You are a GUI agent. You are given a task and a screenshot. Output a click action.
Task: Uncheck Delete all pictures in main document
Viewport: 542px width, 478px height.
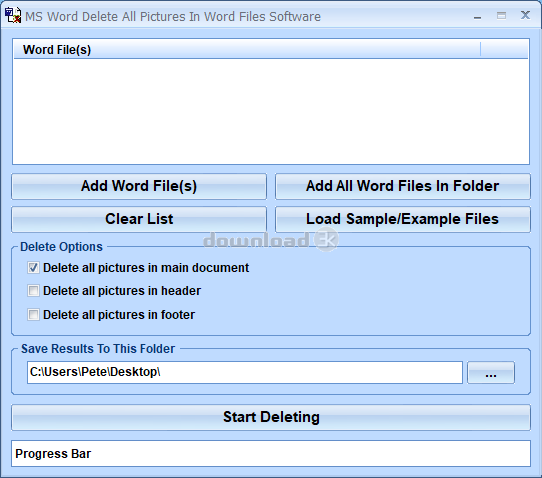34,268
